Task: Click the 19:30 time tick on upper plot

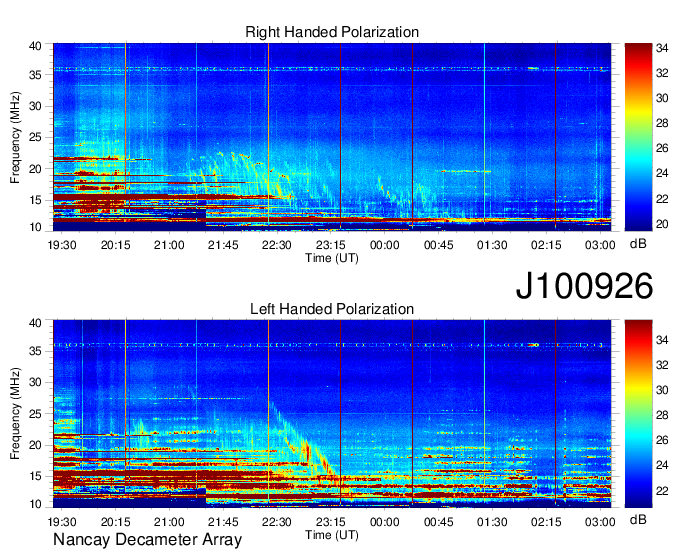Action: point(62,245)
